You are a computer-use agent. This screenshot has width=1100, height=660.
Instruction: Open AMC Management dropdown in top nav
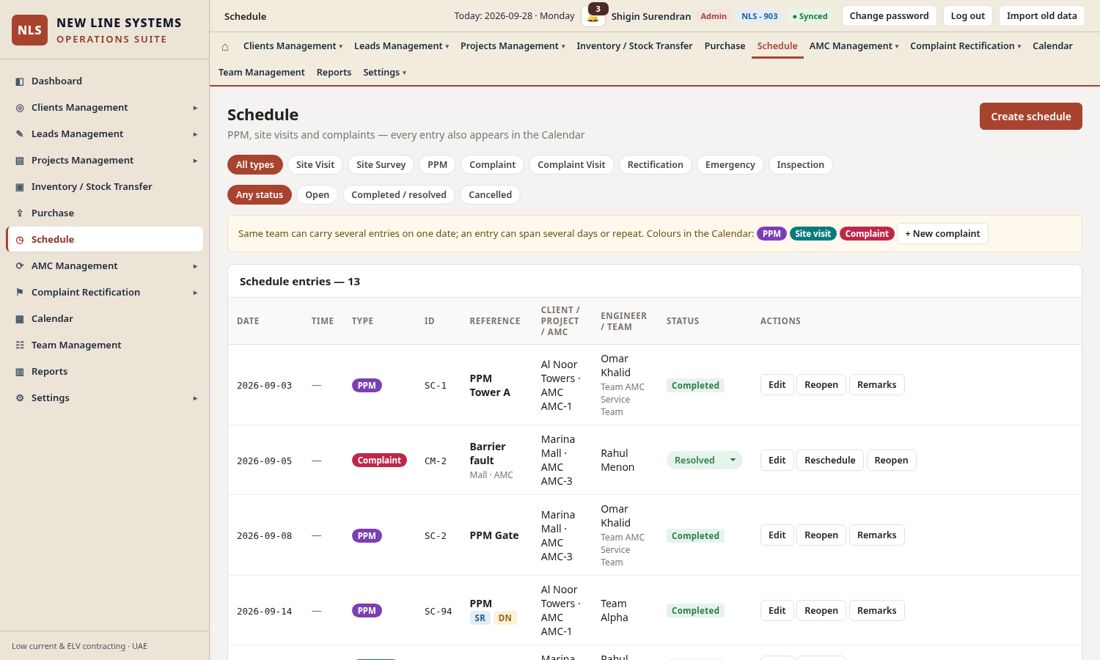(x=854, y=46)
